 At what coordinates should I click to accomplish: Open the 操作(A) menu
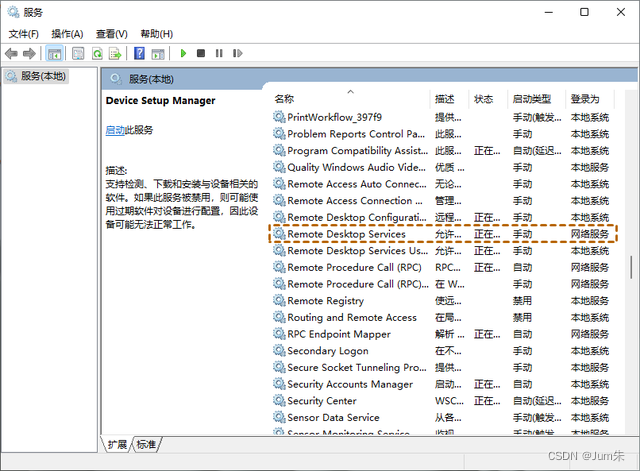pyautogui.click(x=67, y=33)
